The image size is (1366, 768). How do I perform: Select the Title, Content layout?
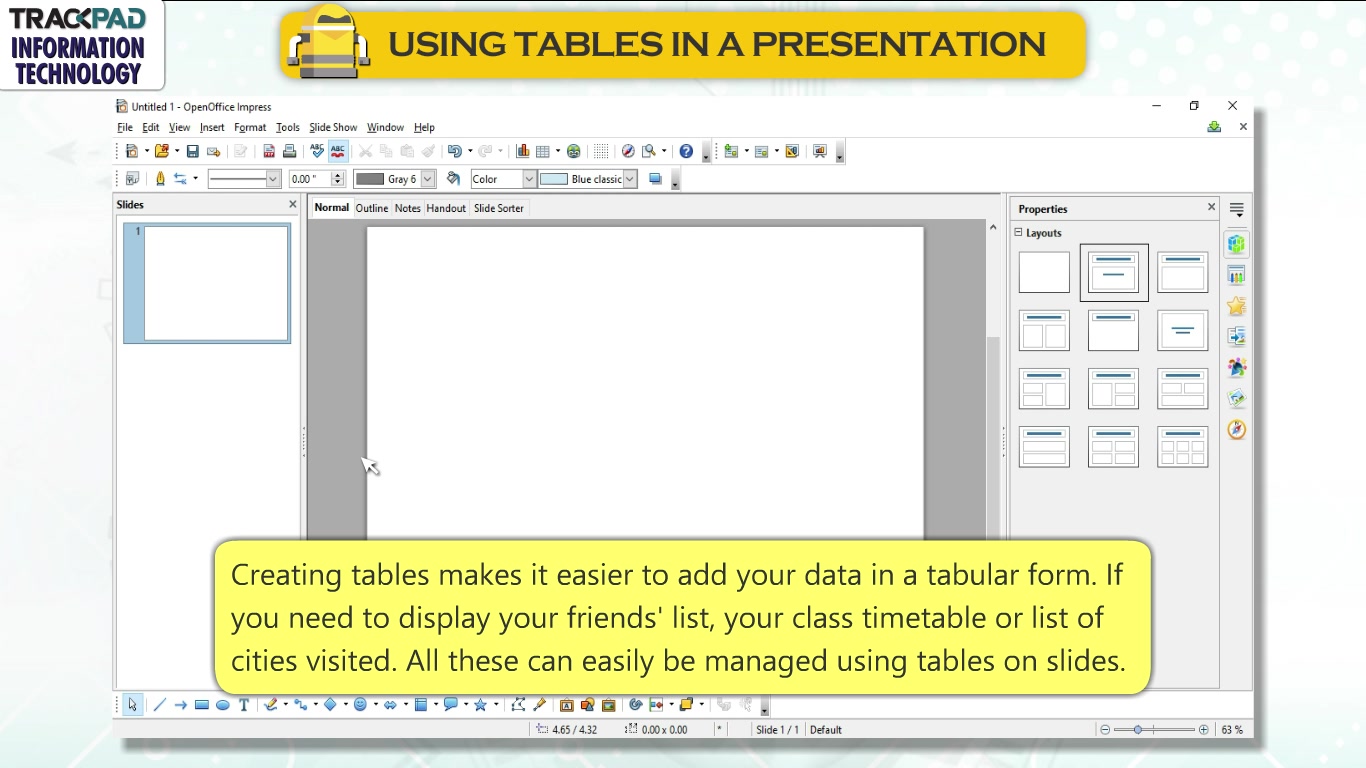coord(1183,272)
